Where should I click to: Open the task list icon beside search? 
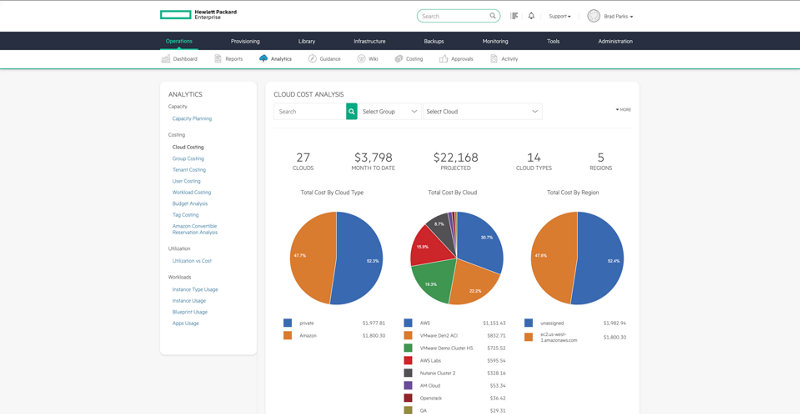514,16
